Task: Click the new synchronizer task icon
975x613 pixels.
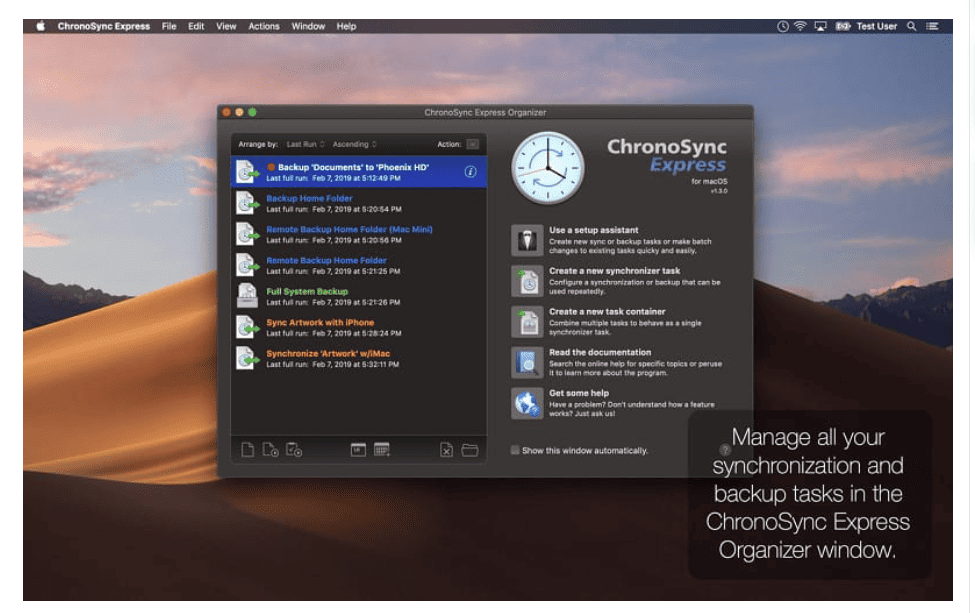Action: point(527,281)
